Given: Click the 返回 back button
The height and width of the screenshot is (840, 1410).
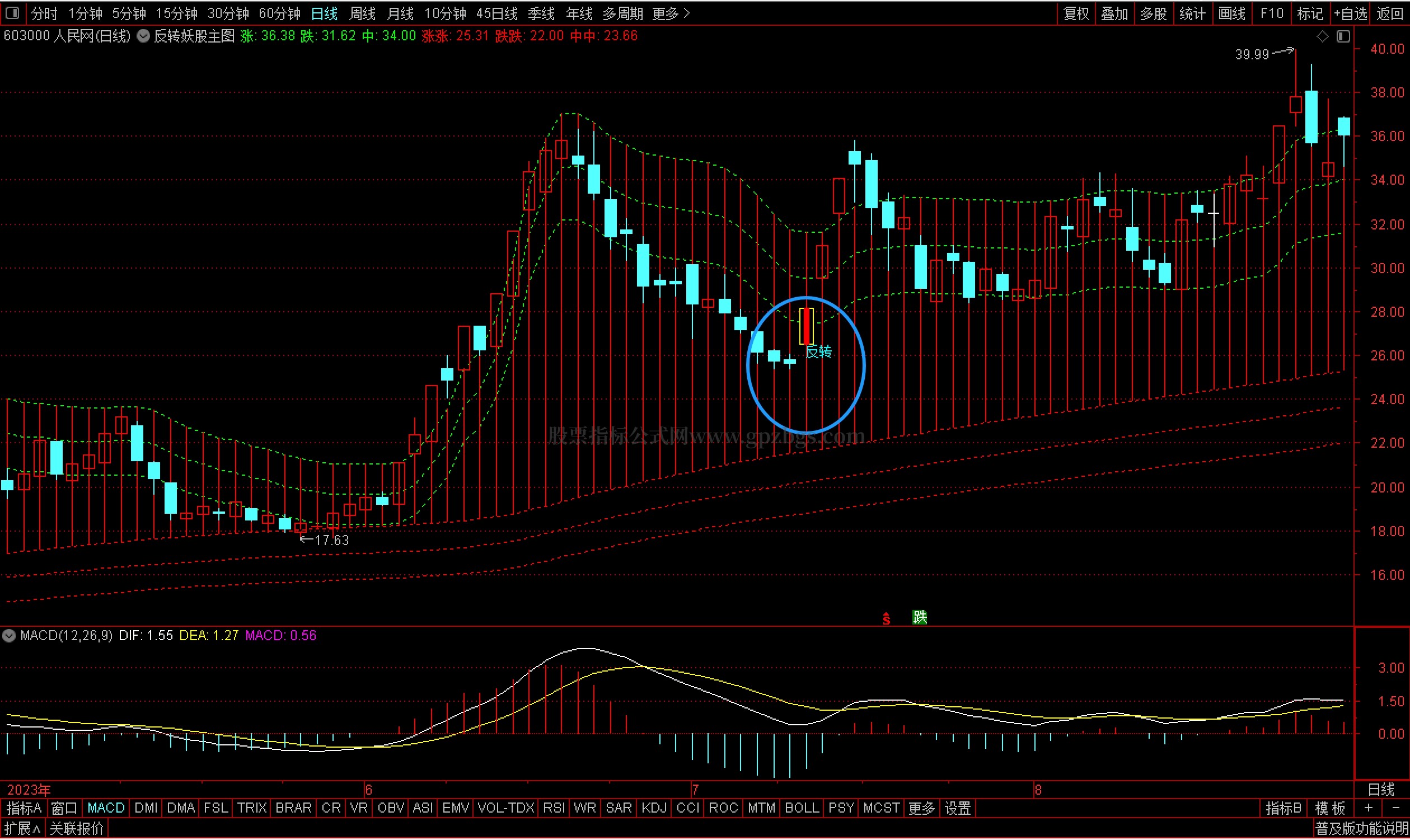Looking at the screenshot, I should tap(1390, 13).
